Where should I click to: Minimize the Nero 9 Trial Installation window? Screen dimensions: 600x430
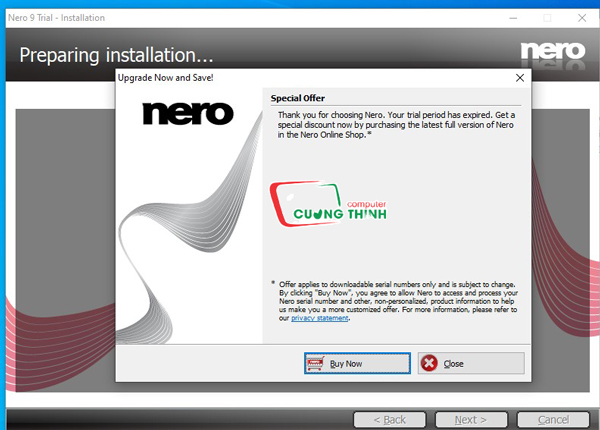pyautogui.click(x=513, y=18)
